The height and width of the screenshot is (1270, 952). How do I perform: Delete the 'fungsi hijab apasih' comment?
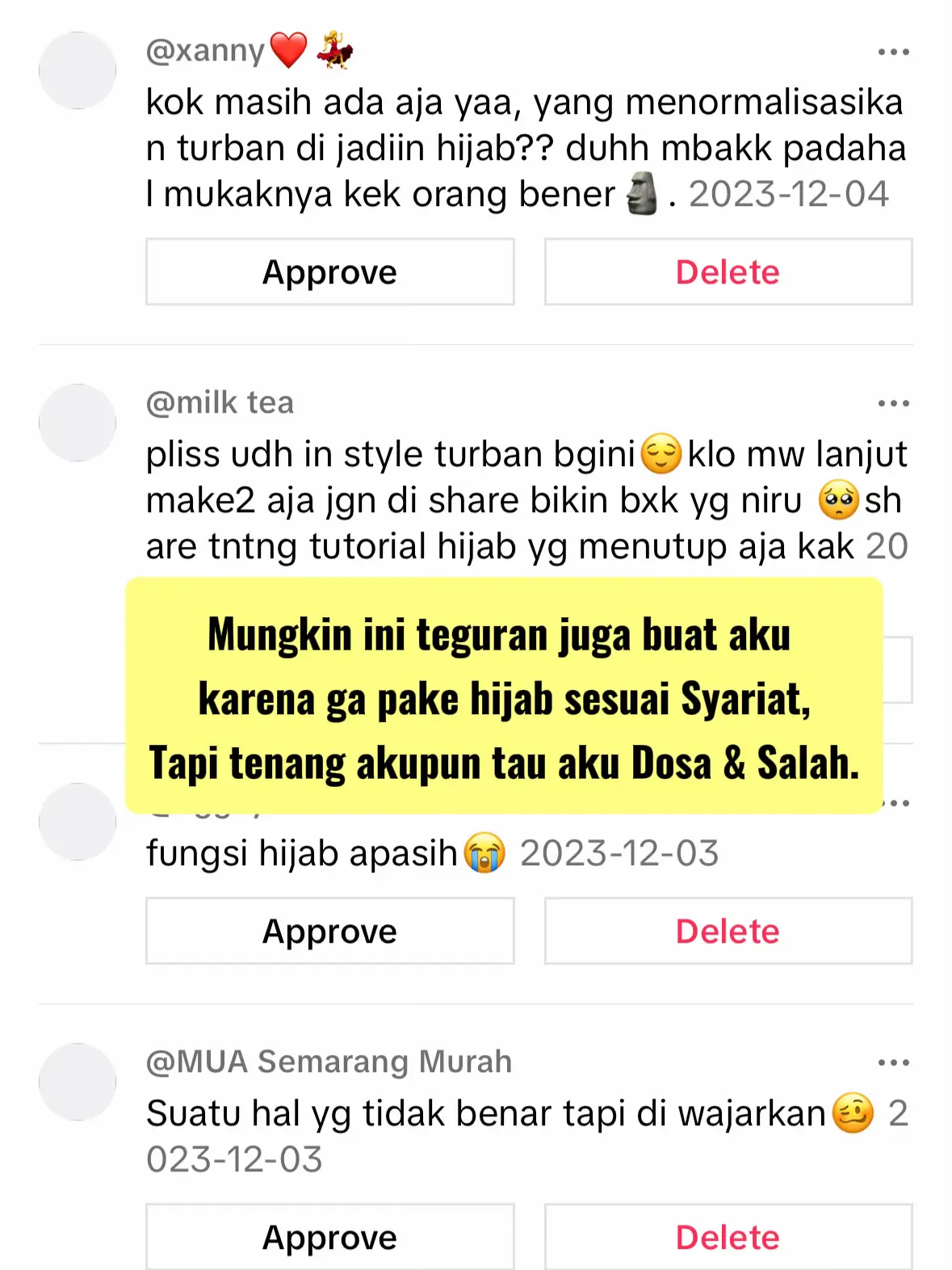(x=728, y=931)
